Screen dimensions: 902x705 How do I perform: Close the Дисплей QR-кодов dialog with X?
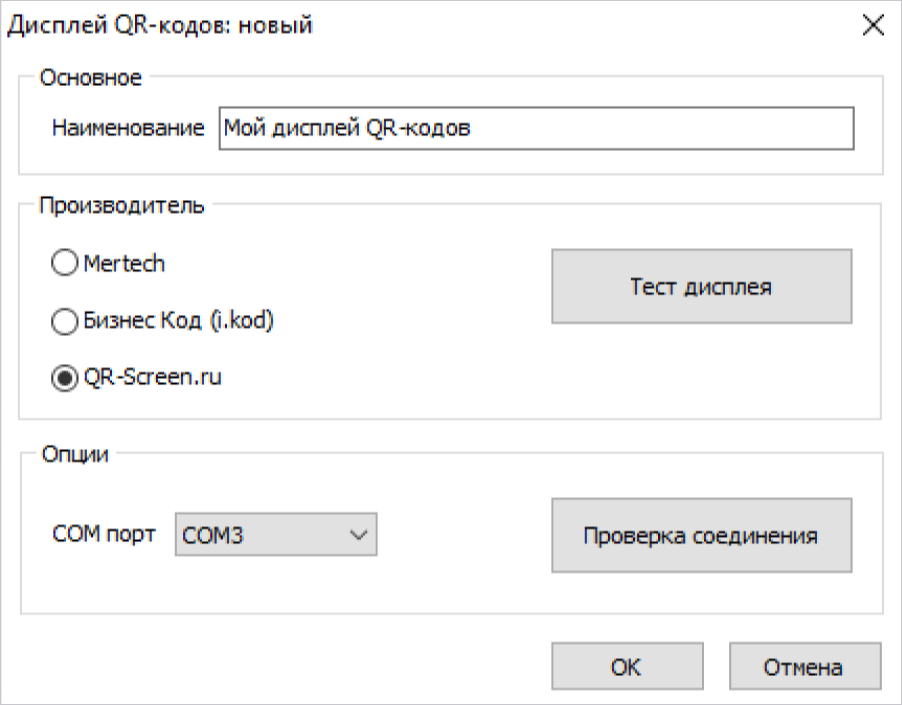[873, 25]
